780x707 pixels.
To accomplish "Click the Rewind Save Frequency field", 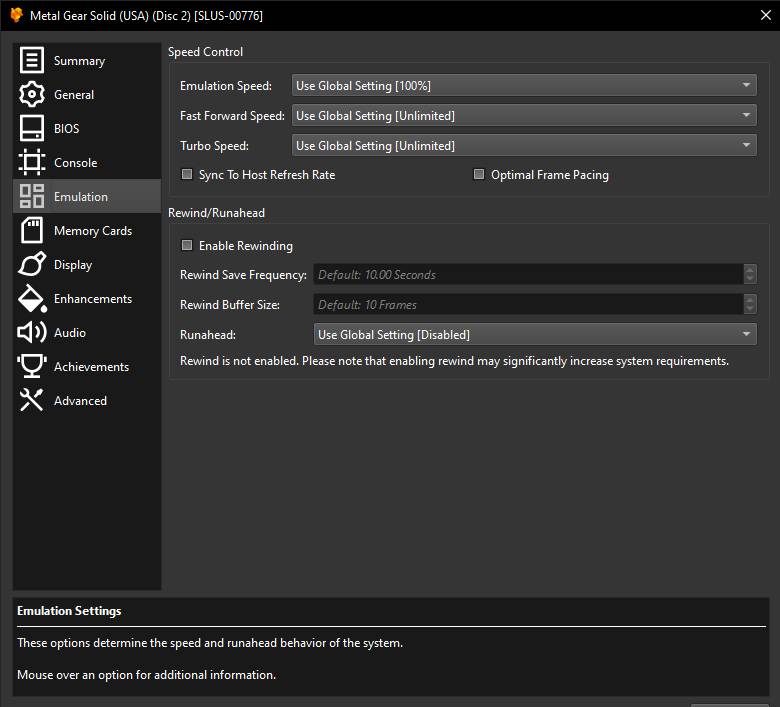I will tap(528, 274).
